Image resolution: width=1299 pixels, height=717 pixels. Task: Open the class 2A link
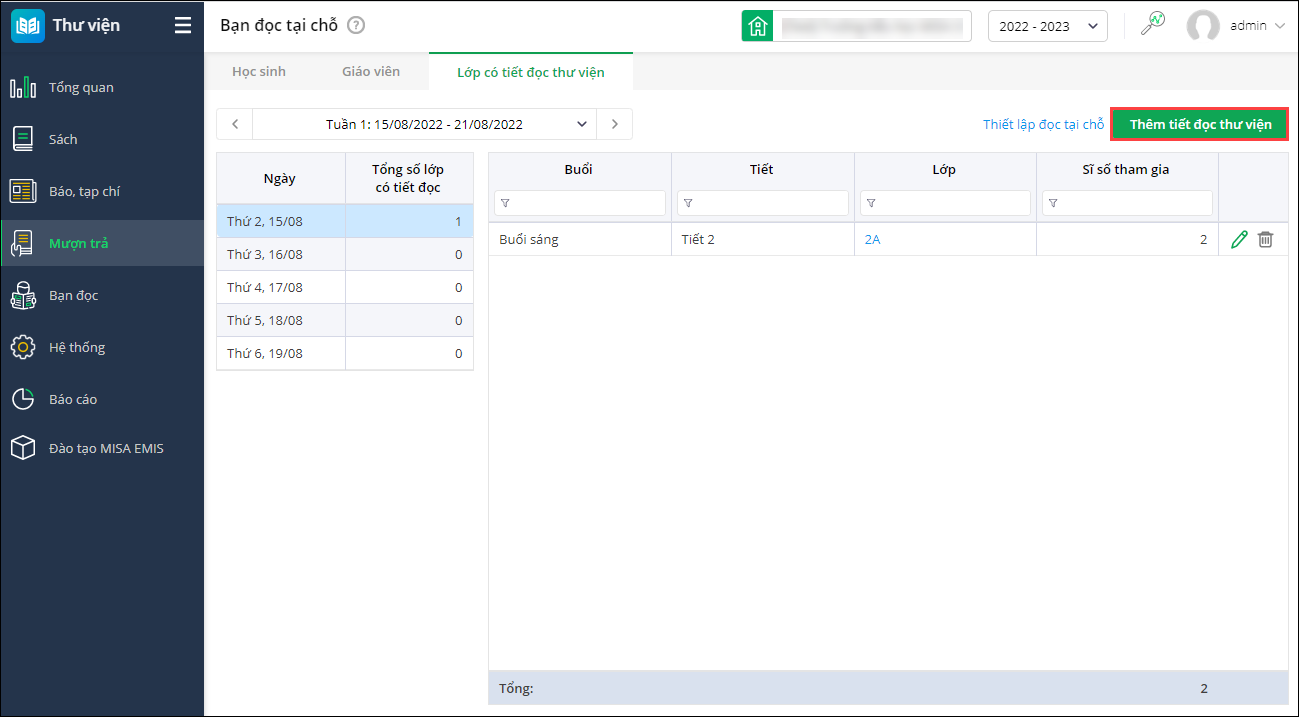pyautogui.click(x=872, y=240)
